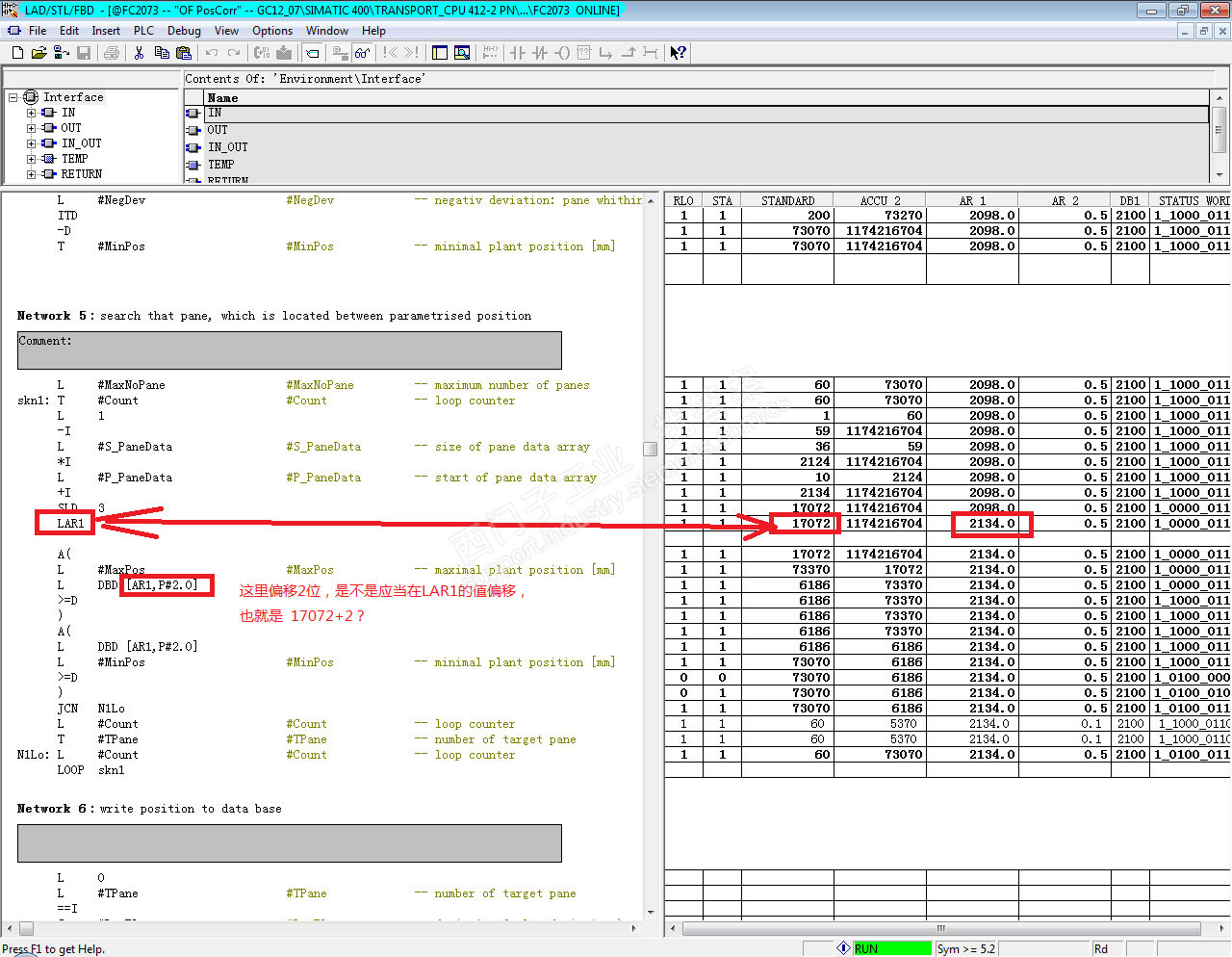Expand the OUT node in Interface tree
The image size is (1232, 957).
(x=31, y=128)
